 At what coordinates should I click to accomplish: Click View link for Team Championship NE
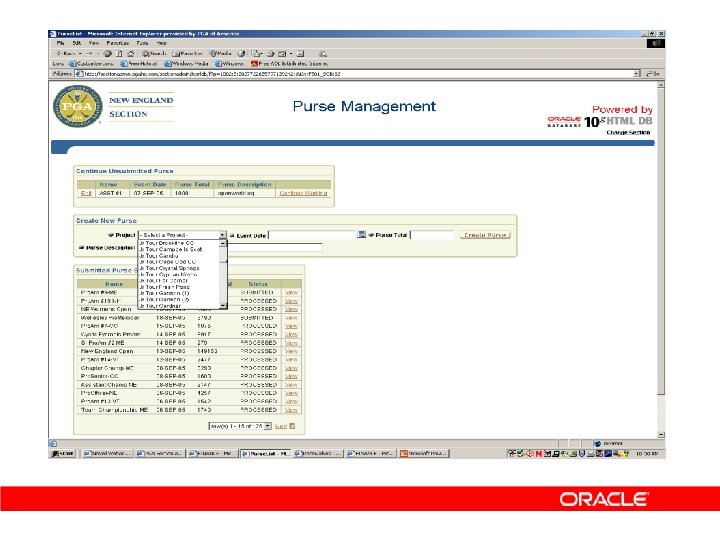(291, 410)
